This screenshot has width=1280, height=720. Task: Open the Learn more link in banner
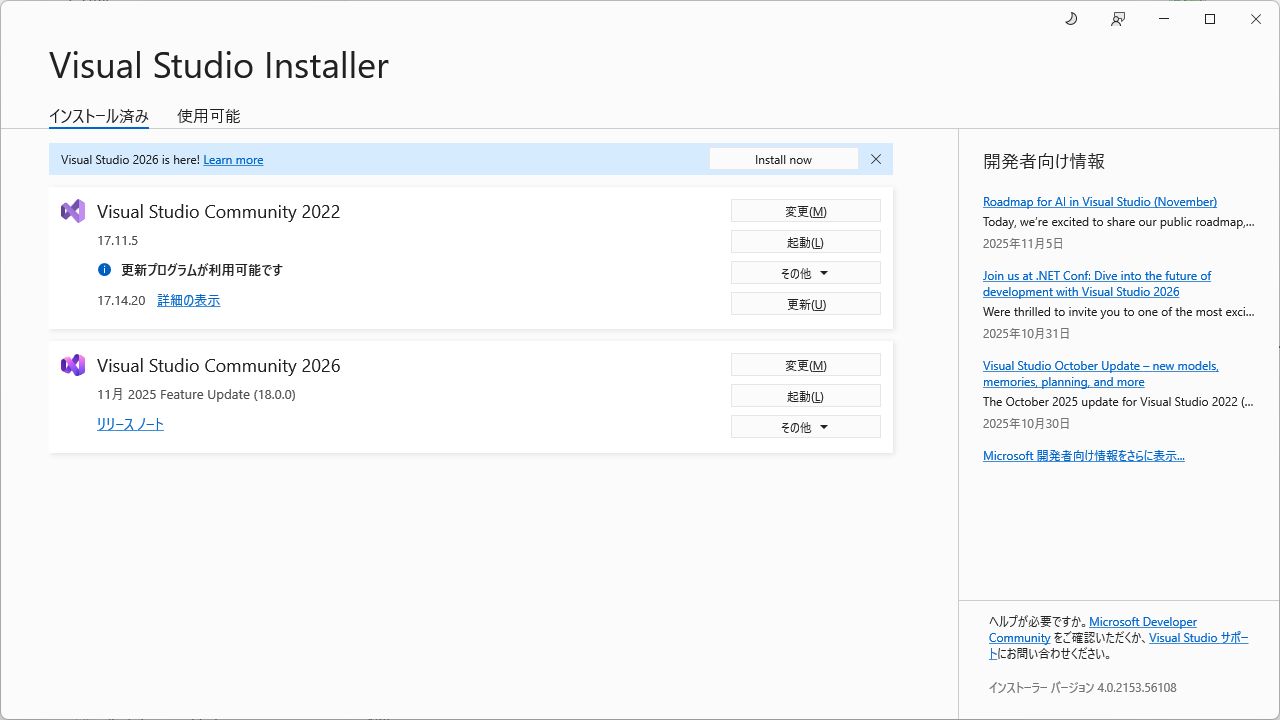click(x=233, y=160)
